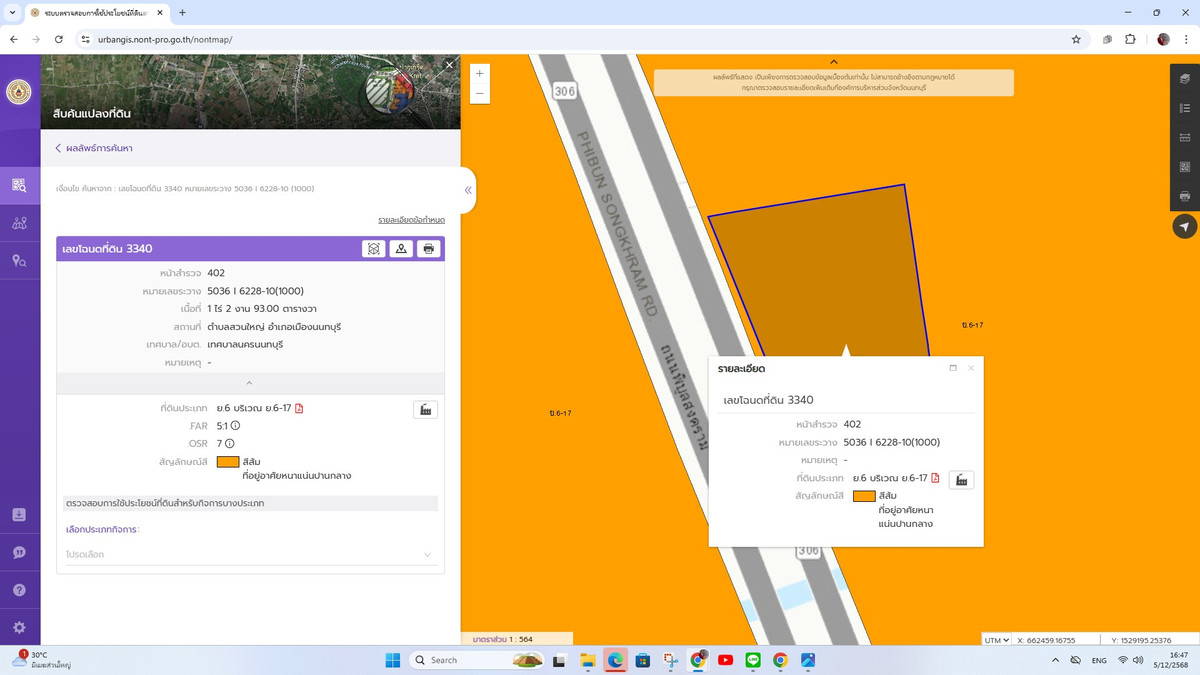
Task: Open the โปรดเลือก activity type dropdown
Action: click(249, 554)
